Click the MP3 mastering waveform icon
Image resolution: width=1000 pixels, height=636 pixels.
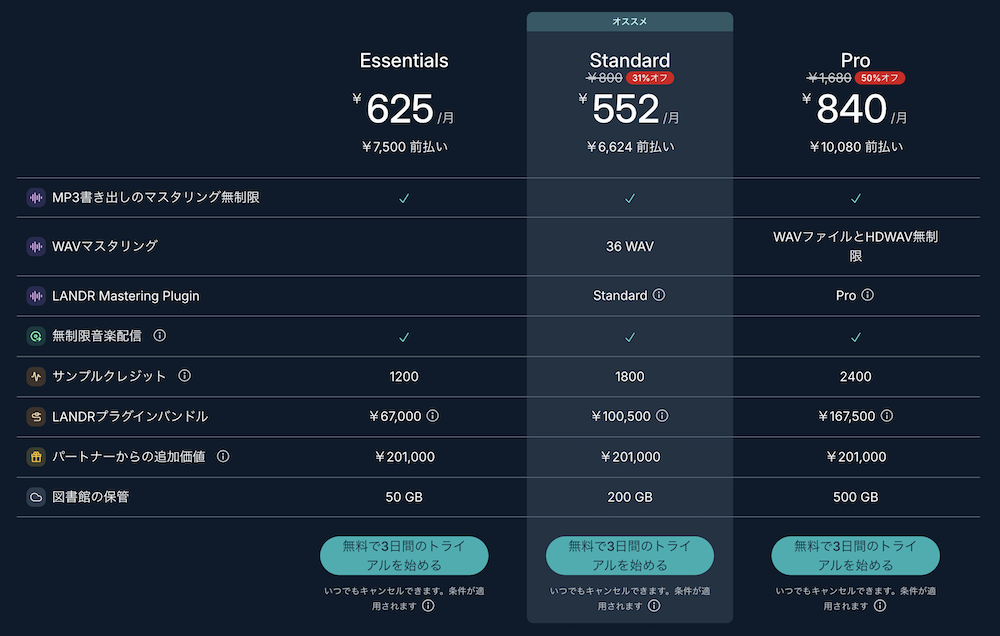coord(36,198)
